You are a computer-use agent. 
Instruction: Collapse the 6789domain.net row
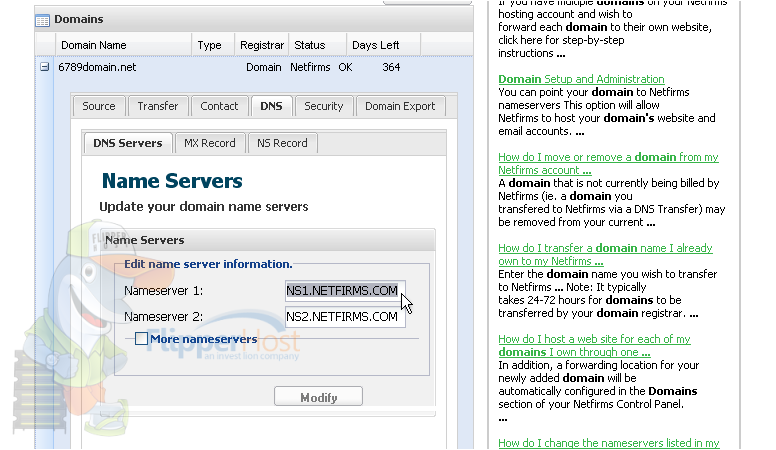[45, 67]
